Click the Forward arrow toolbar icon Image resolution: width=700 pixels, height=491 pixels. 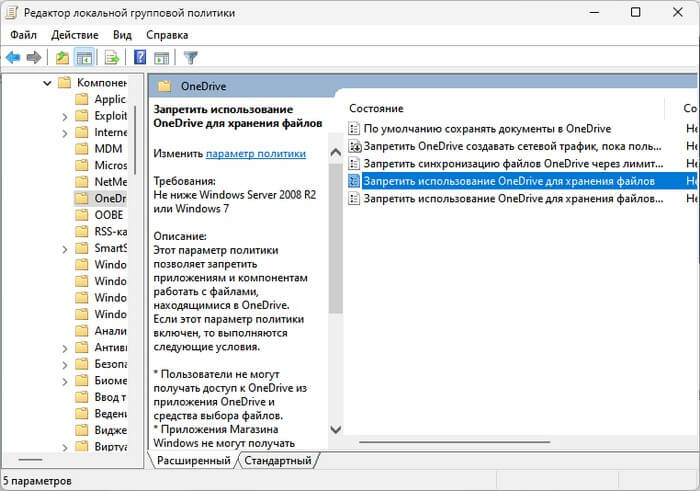click(34, 58)
